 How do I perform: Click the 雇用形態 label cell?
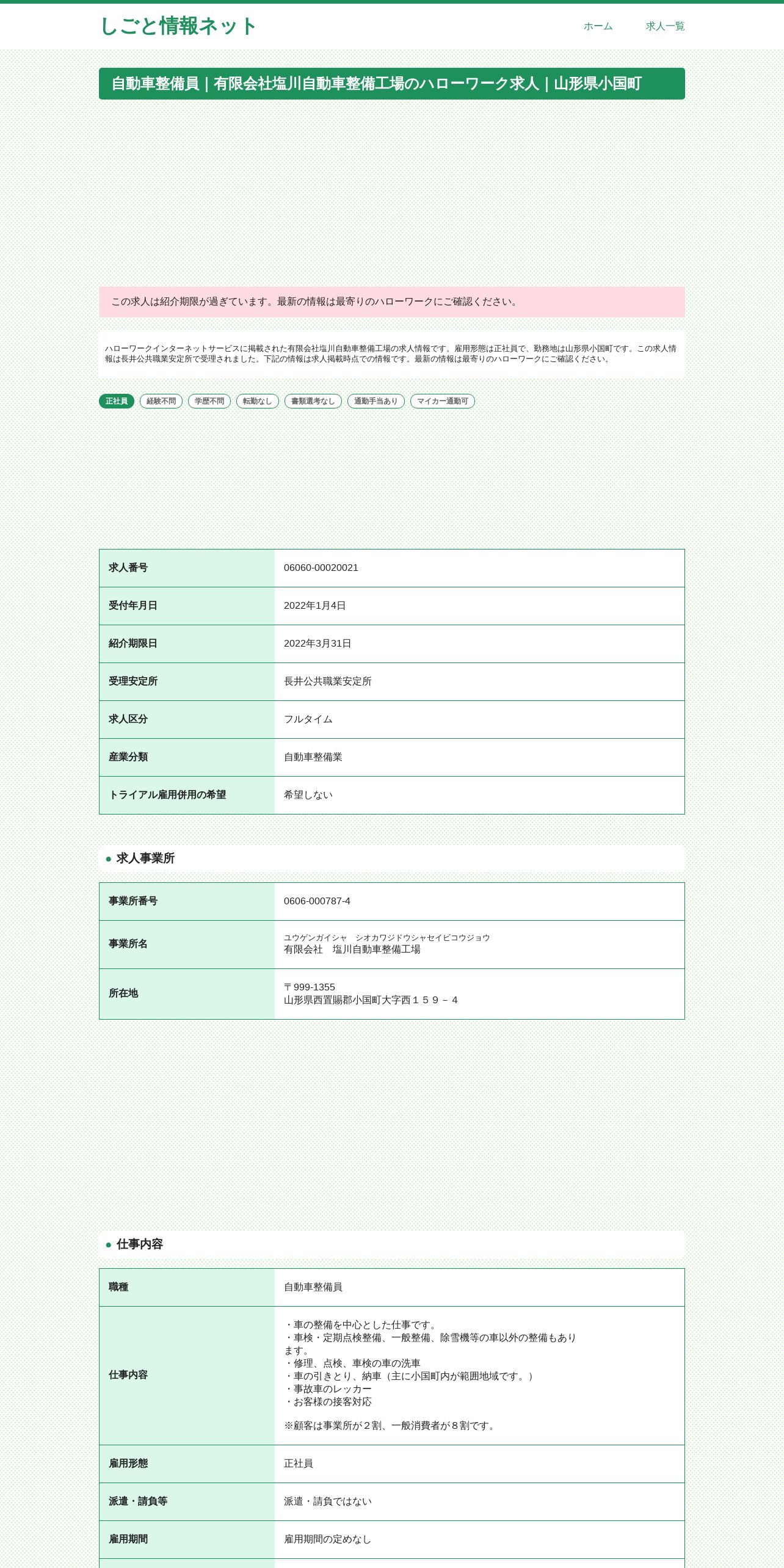187,1464
